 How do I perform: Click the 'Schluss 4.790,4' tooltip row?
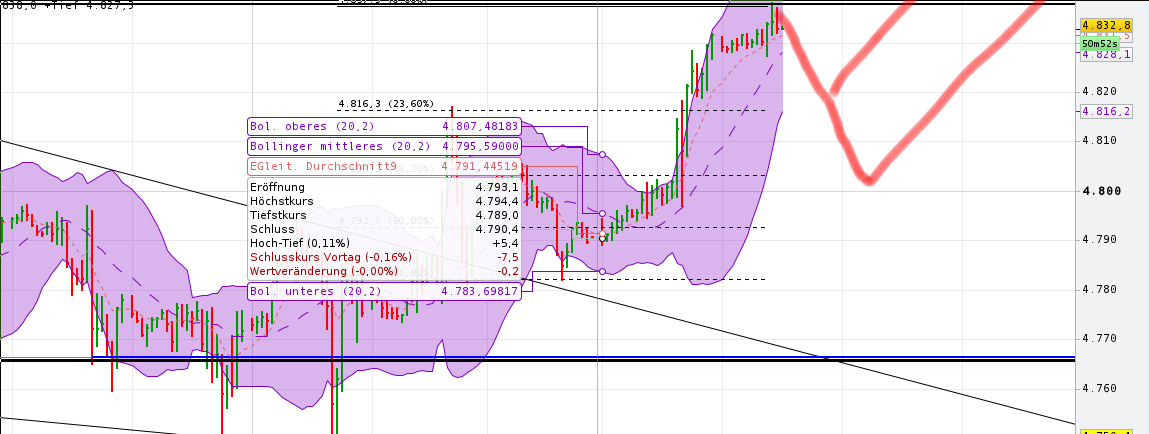click(384, 229)
